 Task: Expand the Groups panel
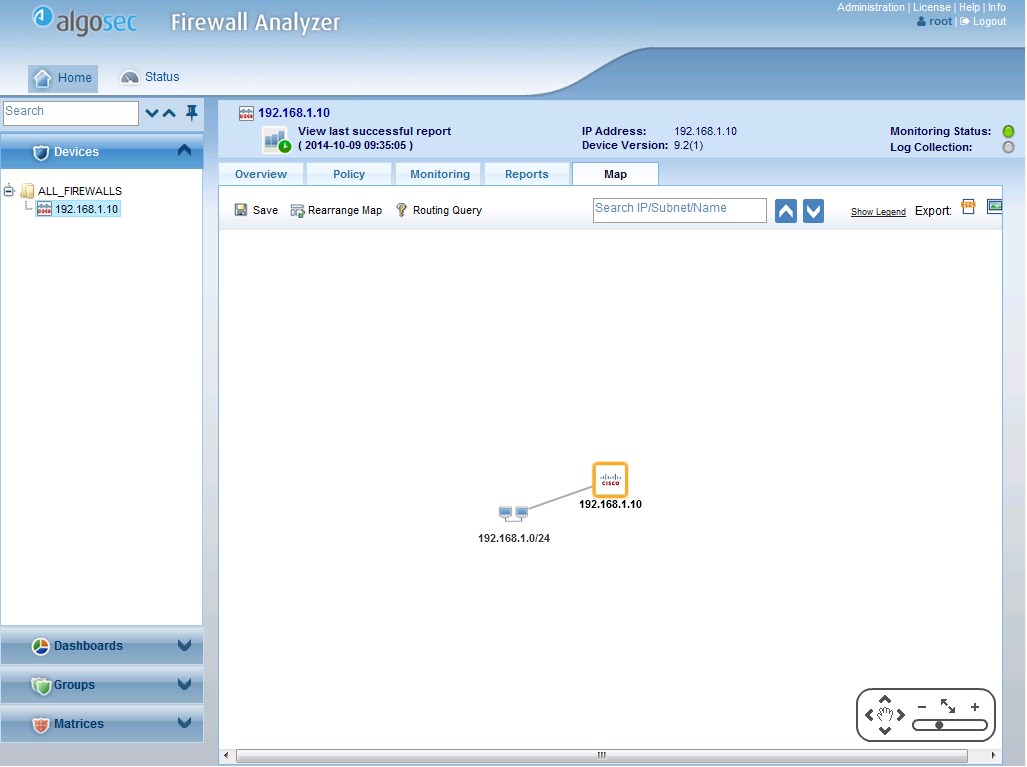coord(185,684)
